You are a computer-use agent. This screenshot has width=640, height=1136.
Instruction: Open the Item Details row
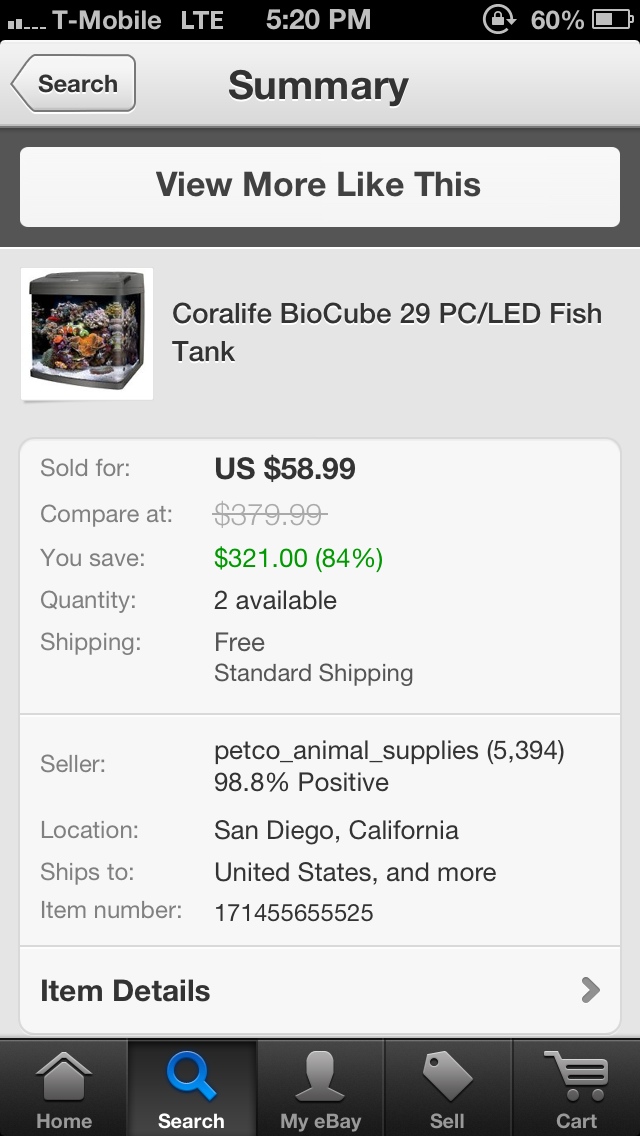pyautogui.click(x=125, y=991)
